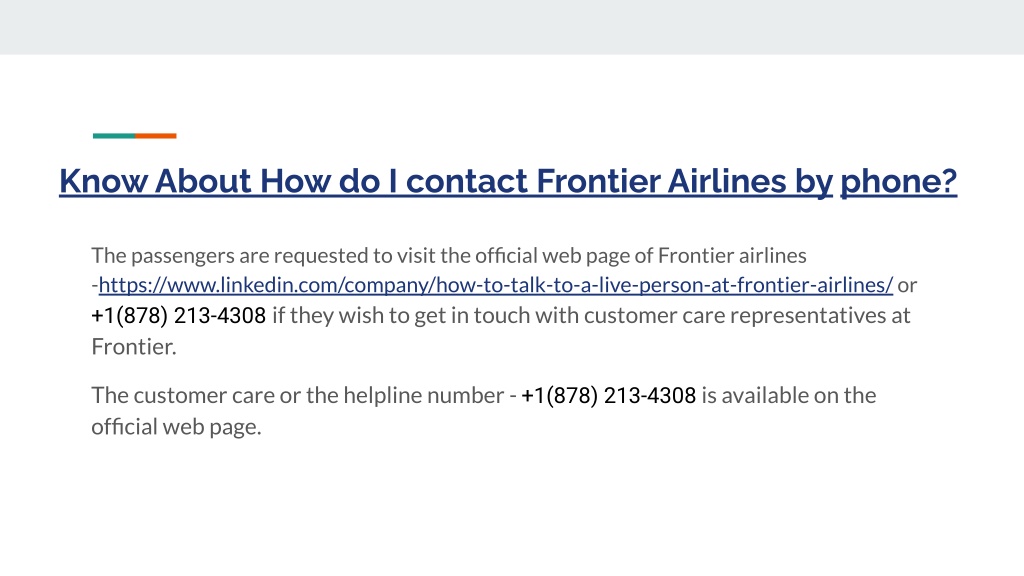This screenshot has width=1024, height=576.
Task: Click the orange segment of the accent line
Action: pos(155,136)
